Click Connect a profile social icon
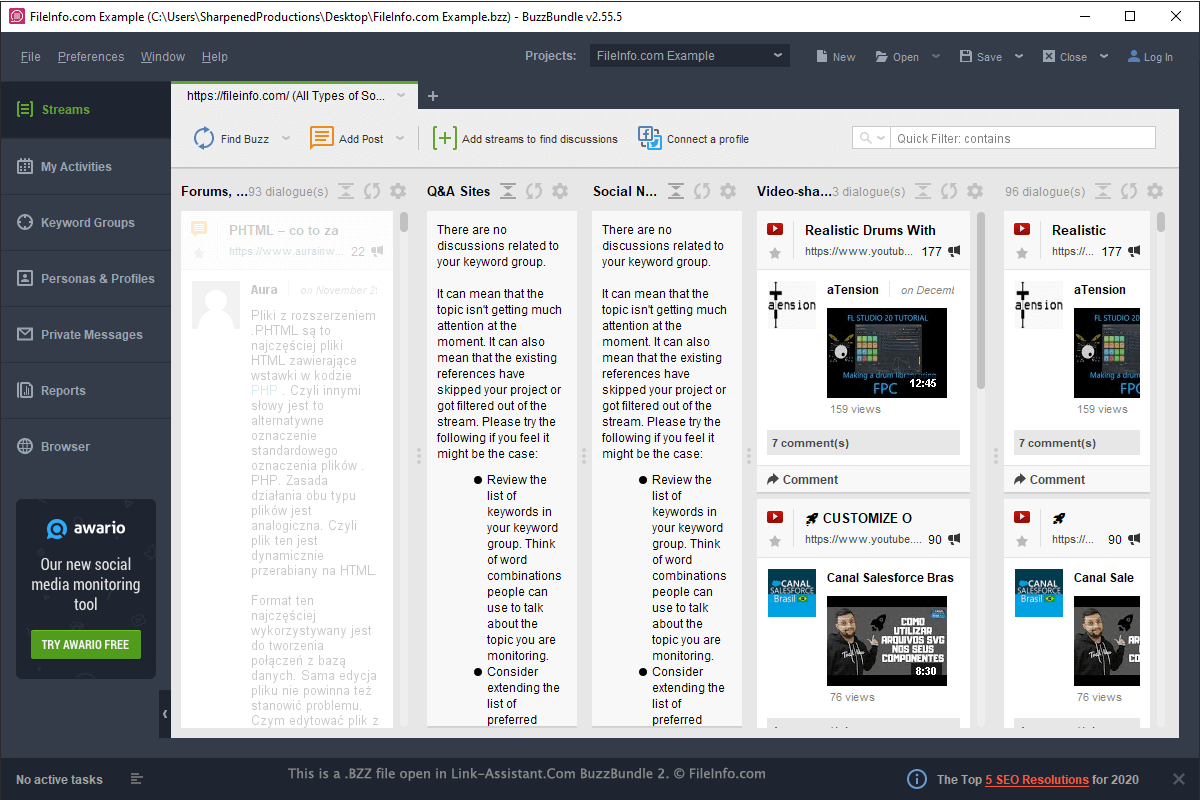Image resolution: width=1200 pixels, height=800 pixels. tap(650, 138)
